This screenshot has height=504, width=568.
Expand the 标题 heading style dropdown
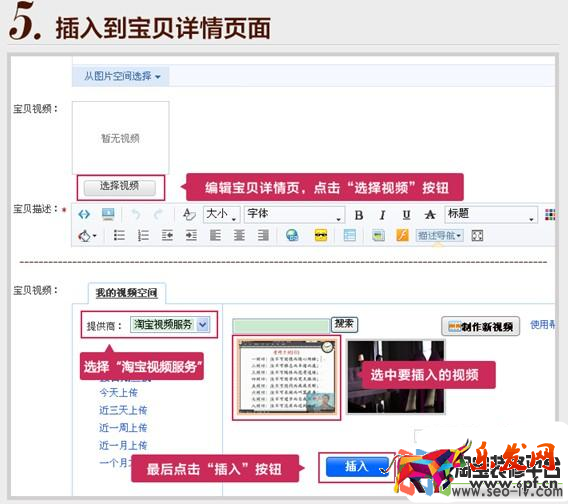pyautogui.click(x=491, y=214)
